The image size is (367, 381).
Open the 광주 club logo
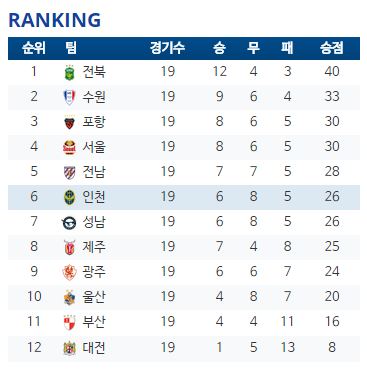[70, 272]
